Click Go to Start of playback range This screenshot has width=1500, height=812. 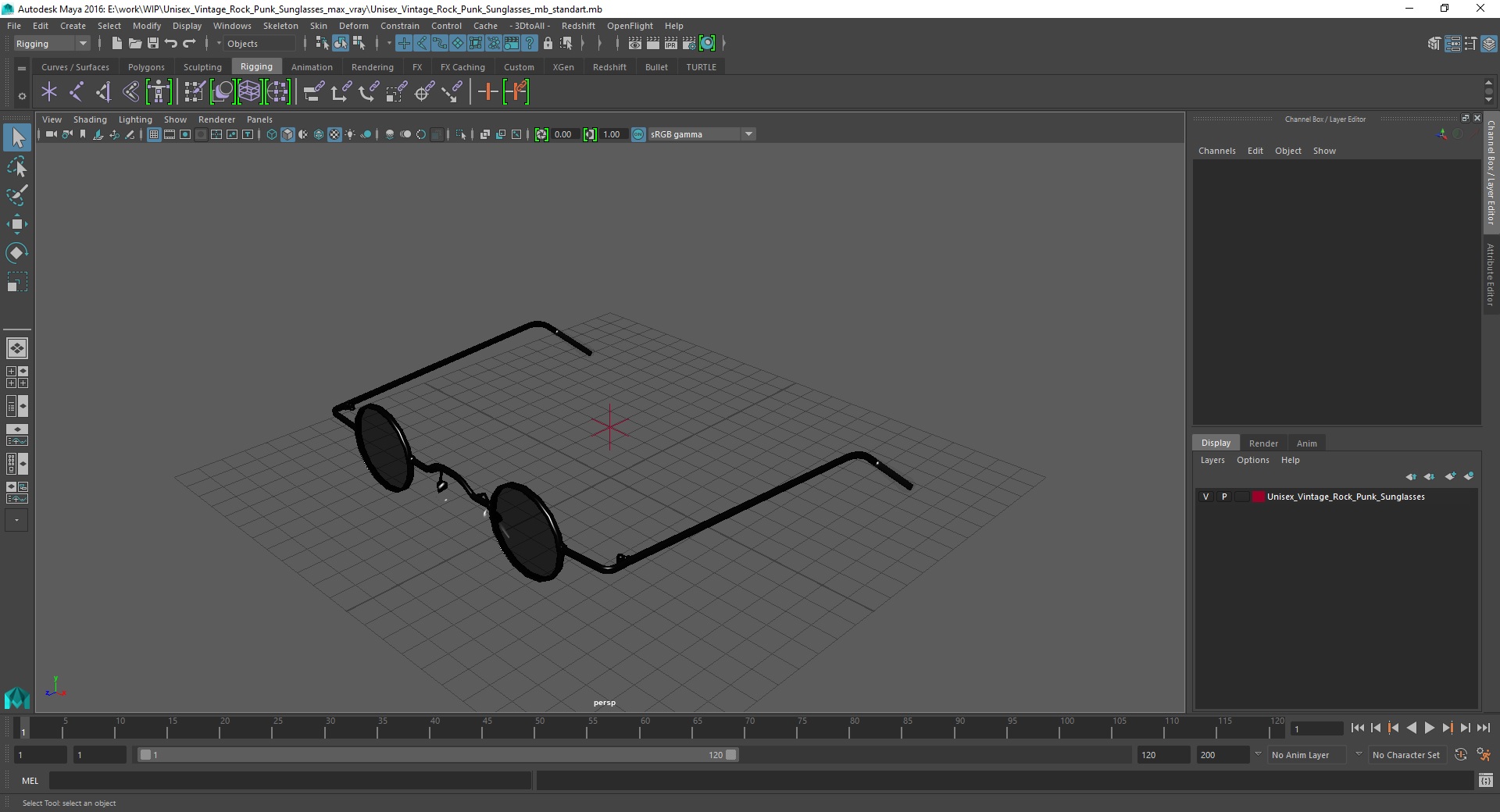[x=1358, y=728]
